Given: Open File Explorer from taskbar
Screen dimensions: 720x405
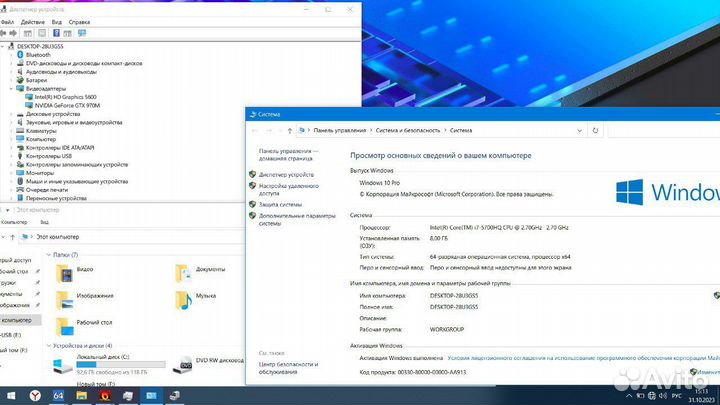Looking at the screenshot, I should [82, 395].
